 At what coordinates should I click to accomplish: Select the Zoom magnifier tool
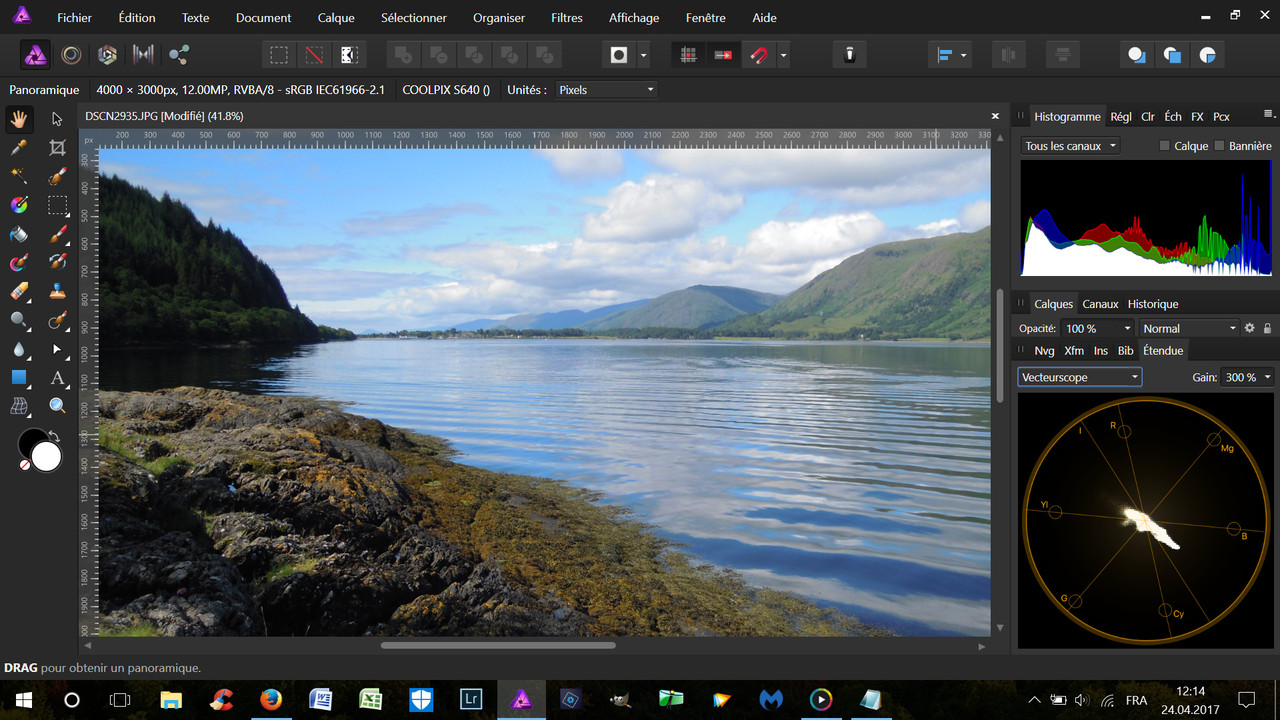57,406
